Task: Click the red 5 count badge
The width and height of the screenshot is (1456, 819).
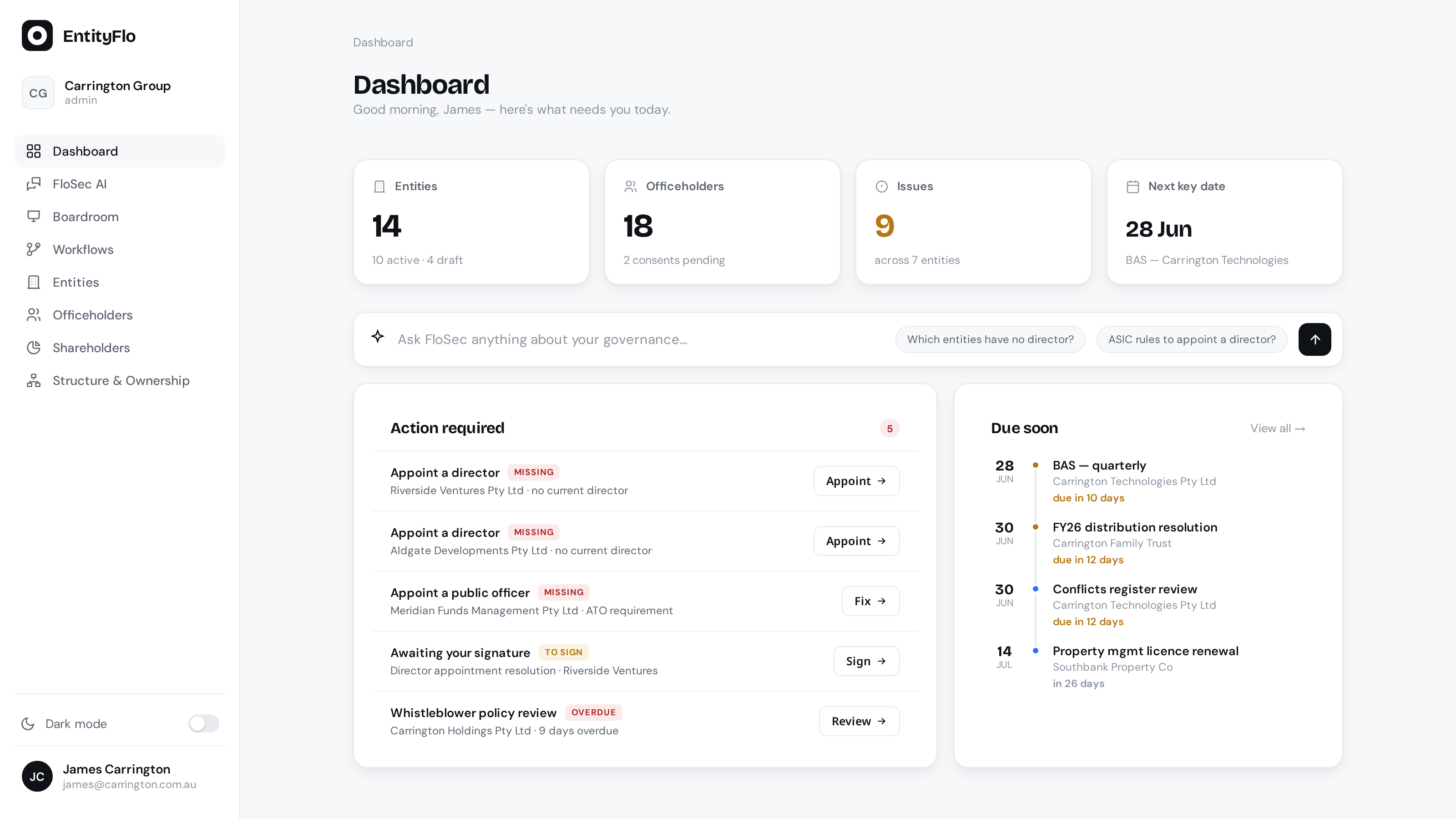Action: click(890, 429)
